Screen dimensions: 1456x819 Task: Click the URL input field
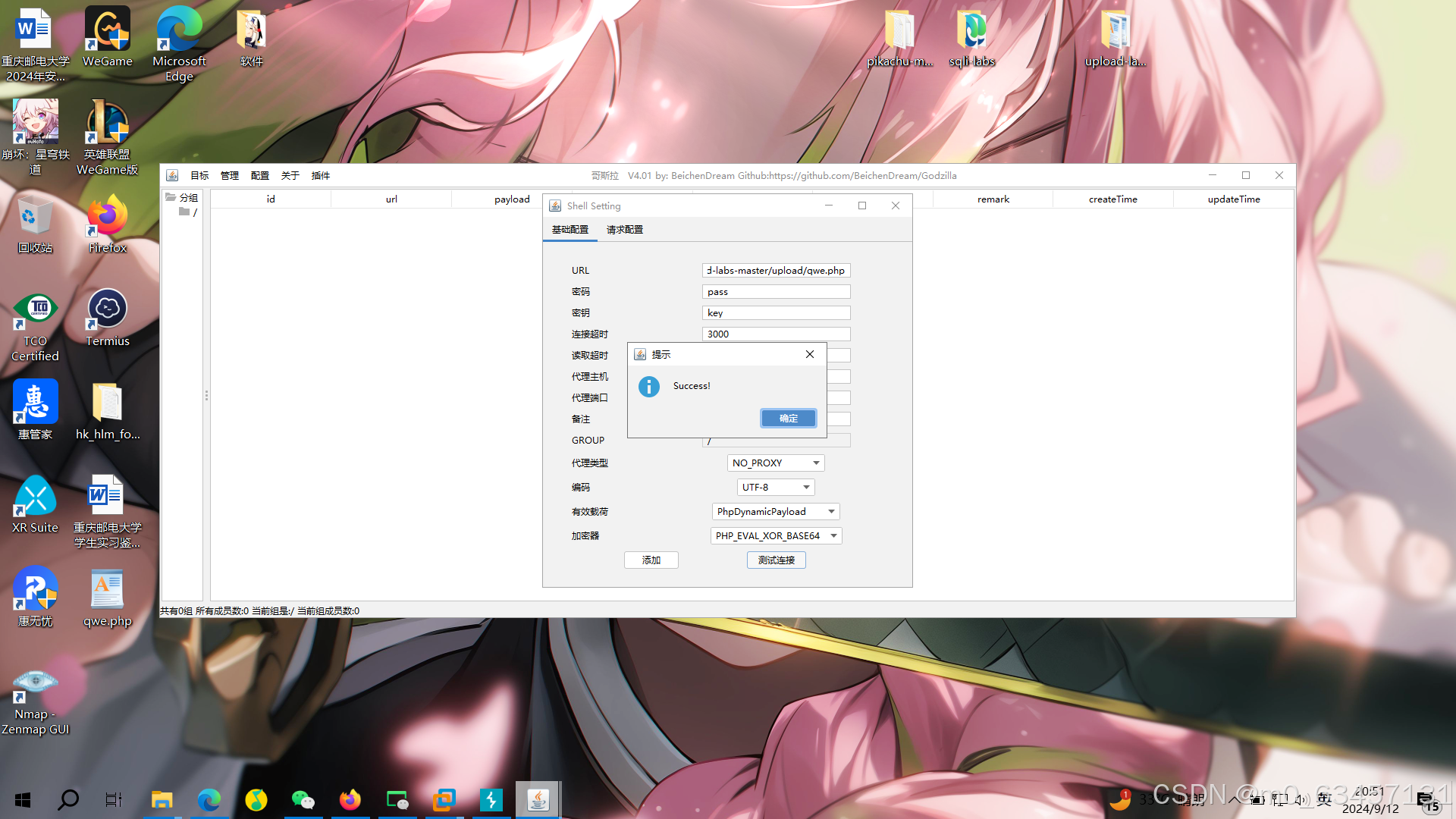tap(775, 271)
